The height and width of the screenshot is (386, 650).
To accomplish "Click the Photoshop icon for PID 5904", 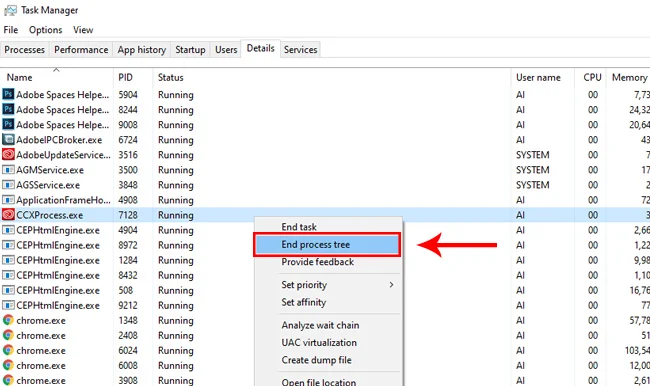I will coord(8,94).
